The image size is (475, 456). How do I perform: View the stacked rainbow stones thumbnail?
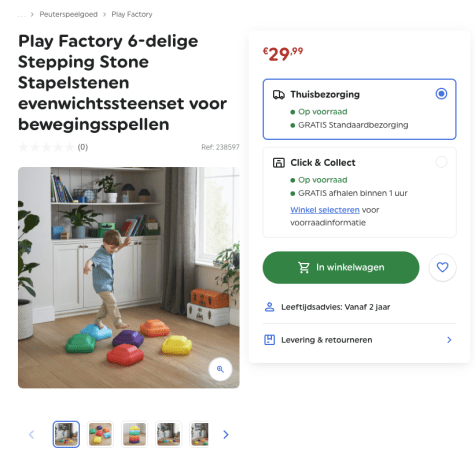tap(134, 434)
